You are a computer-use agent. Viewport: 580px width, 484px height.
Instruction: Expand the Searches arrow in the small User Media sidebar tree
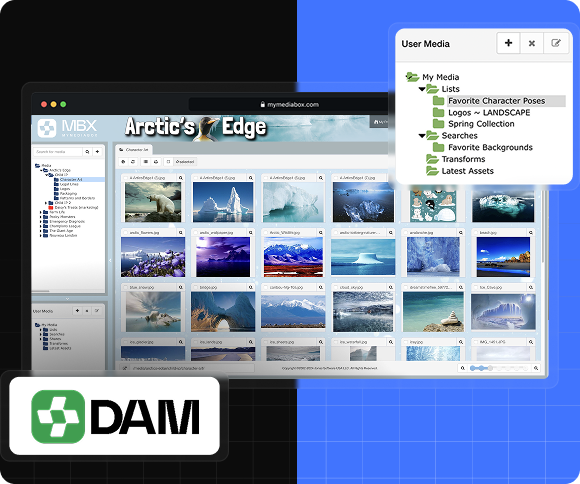coord(41,334)
